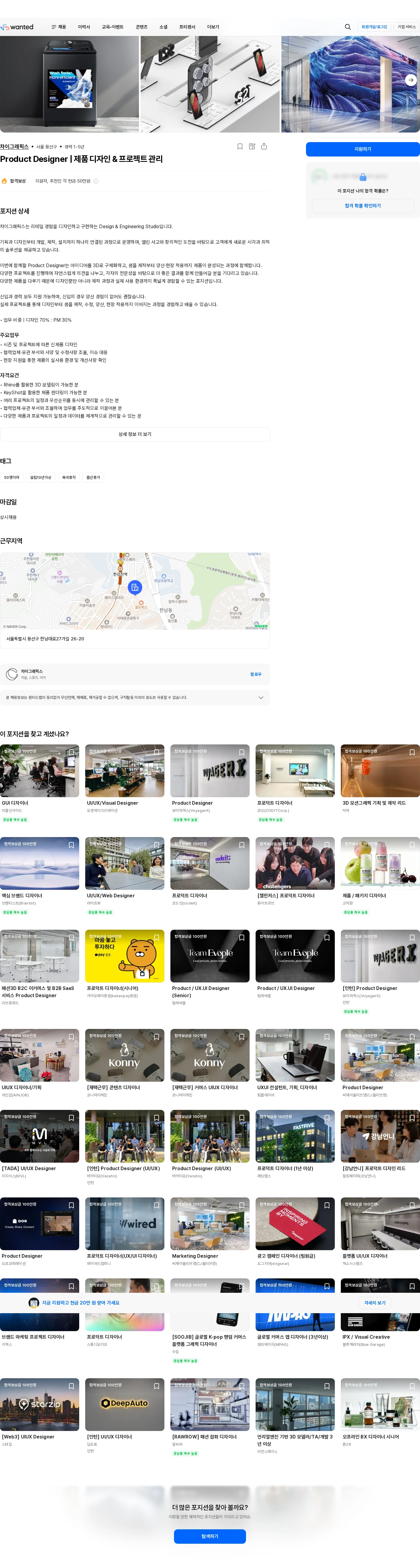Bookmark the starzip Web3 UIUX Designer card
This screenshot has height=1568, width=420.
71,1386
